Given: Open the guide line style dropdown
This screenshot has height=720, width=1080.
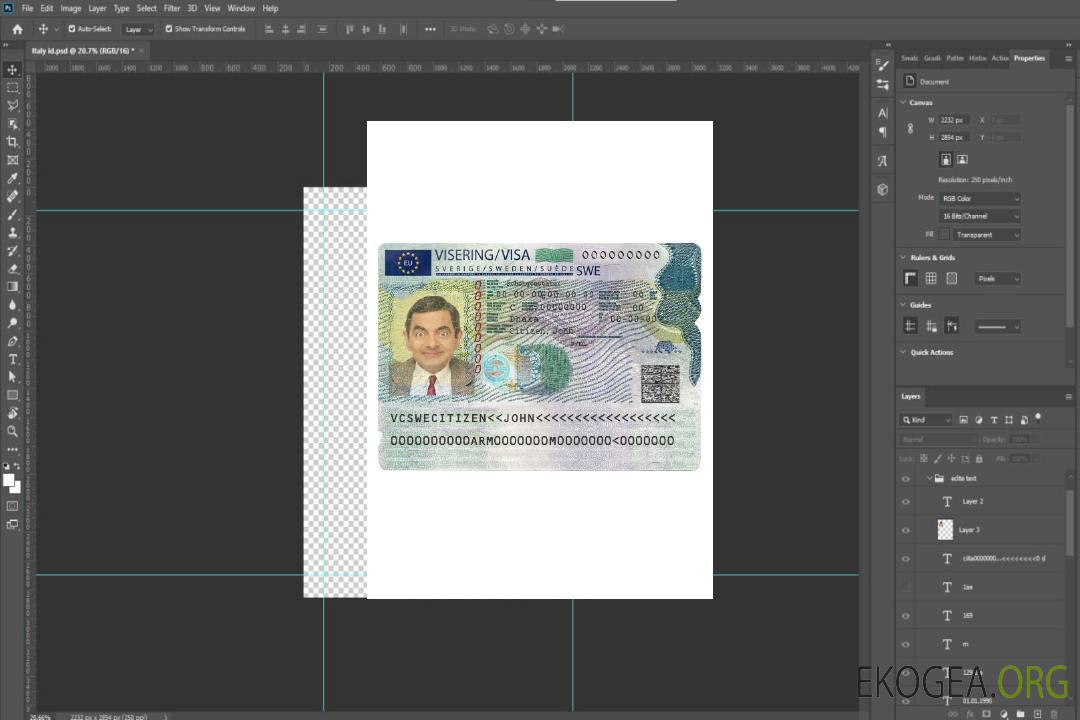Looking at the screenshot, I should pos(998,327).
